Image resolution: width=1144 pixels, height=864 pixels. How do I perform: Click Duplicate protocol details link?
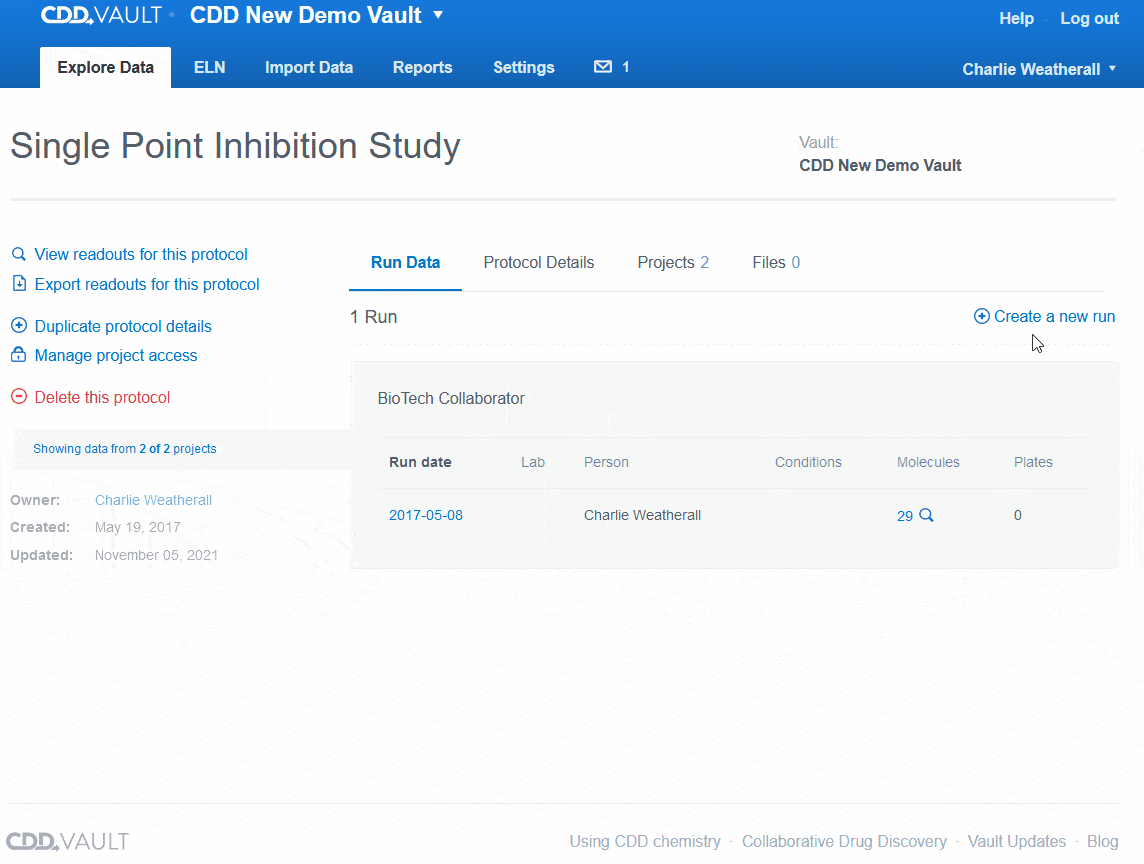point(123,326)
